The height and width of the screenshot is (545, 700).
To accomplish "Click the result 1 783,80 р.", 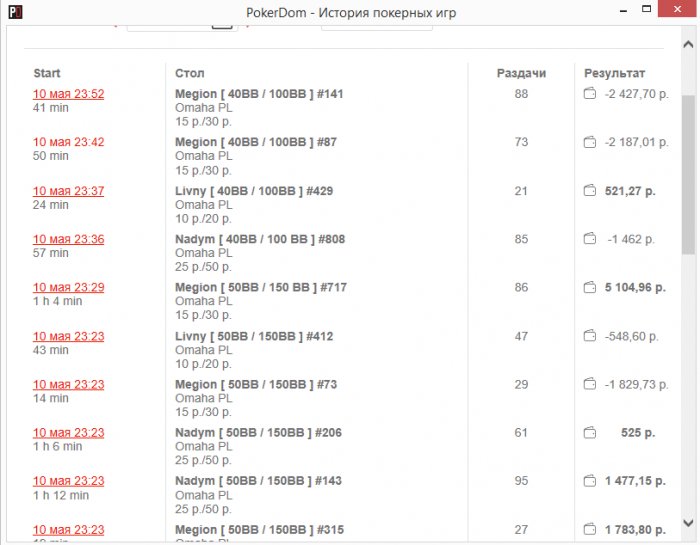I will pyautogui.click(x=635, y=530).
